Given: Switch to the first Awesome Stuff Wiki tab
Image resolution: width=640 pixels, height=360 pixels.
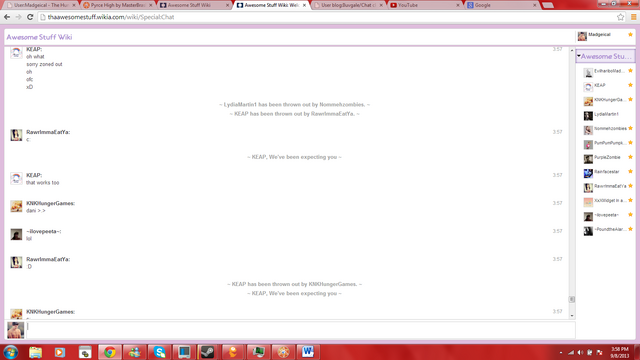Looking at the screenshot, I should coord(194,5).
